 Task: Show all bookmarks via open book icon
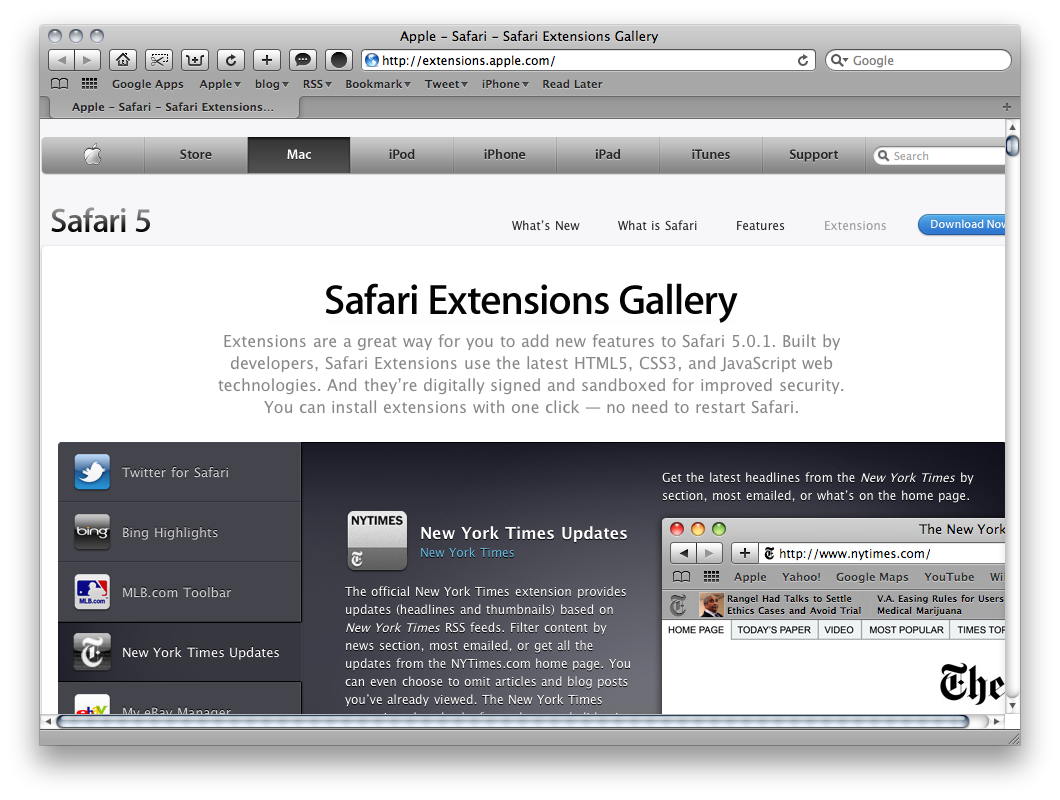(59, 84)
